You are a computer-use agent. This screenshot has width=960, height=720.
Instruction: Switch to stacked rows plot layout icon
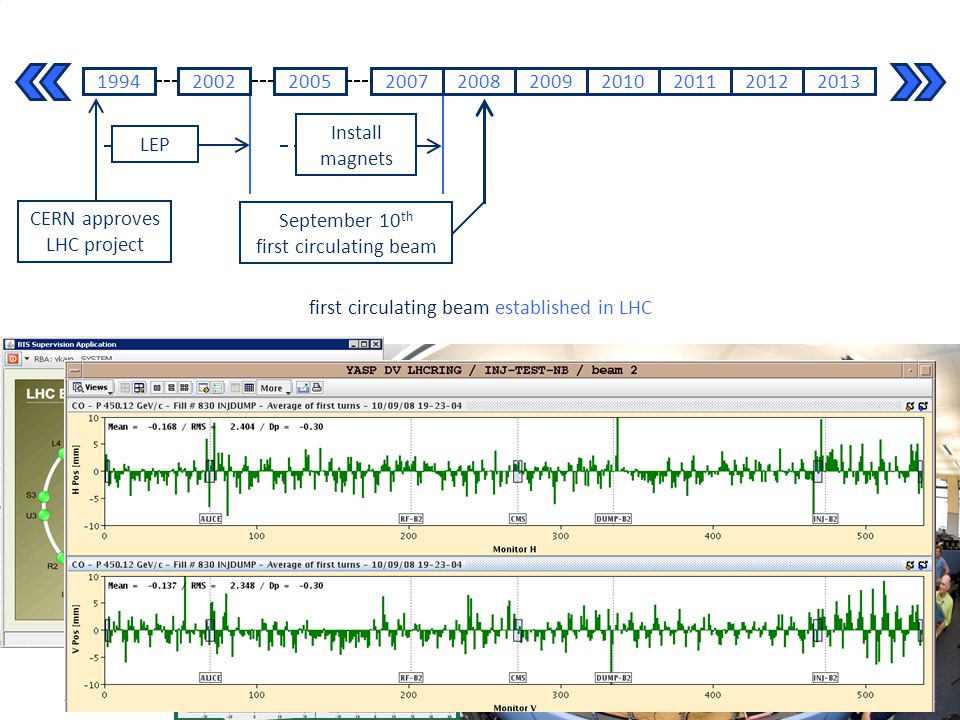pos(171,388)
